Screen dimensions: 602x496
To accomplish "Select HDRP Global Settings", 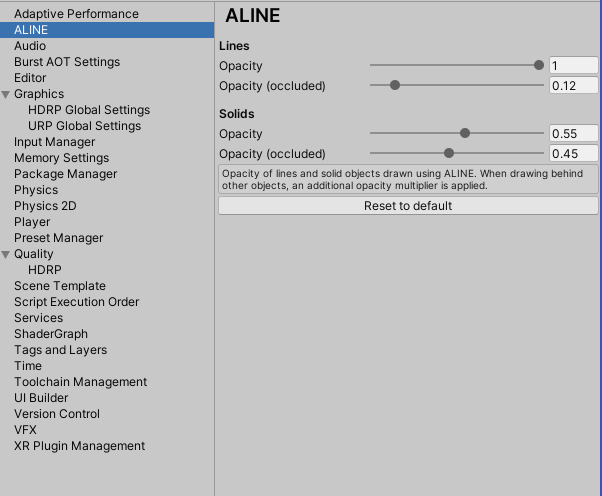I will tap(89, 110).
